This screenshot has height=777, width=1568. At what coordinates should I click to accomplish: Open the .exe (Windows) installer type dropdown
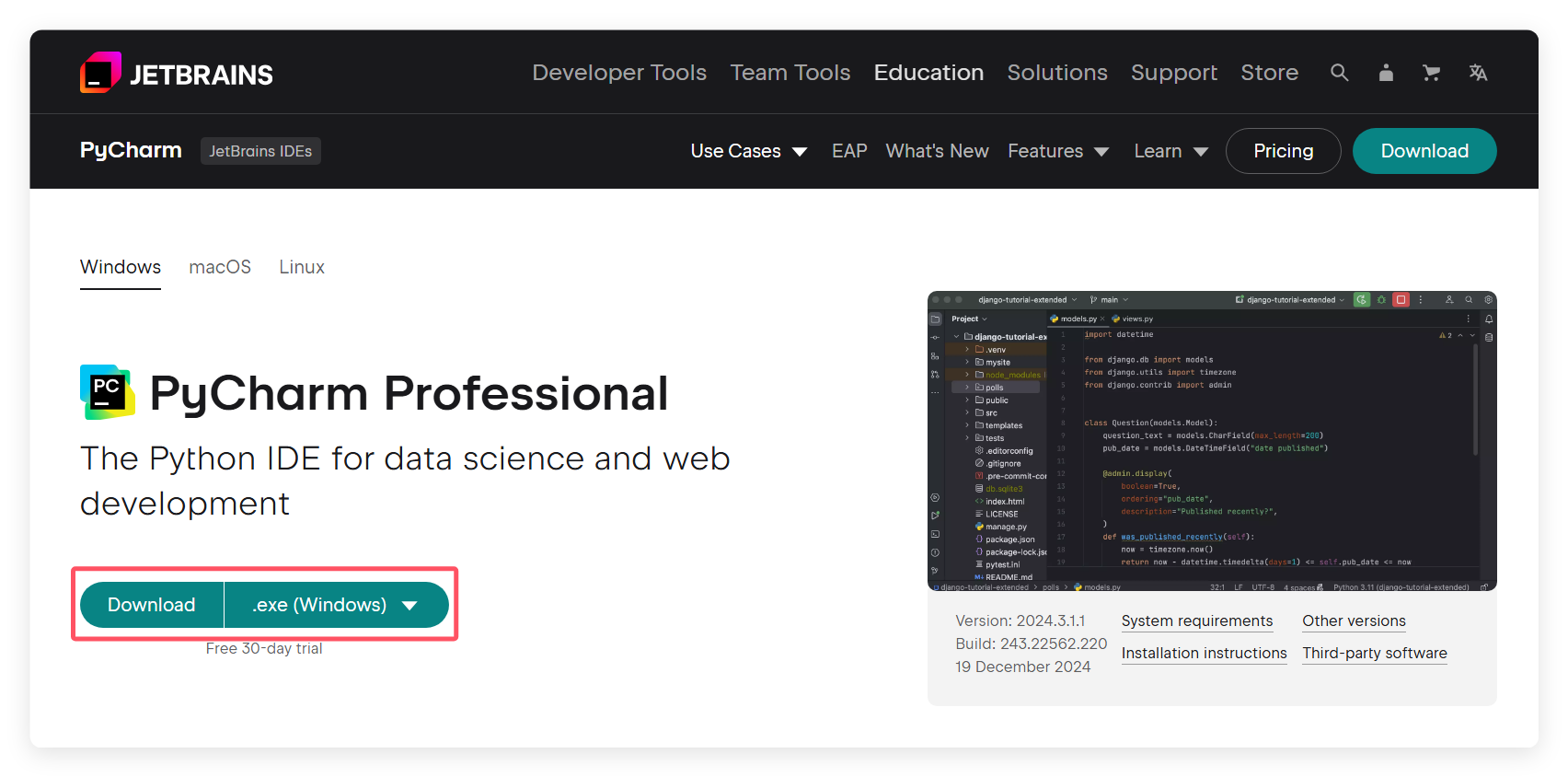337,605
